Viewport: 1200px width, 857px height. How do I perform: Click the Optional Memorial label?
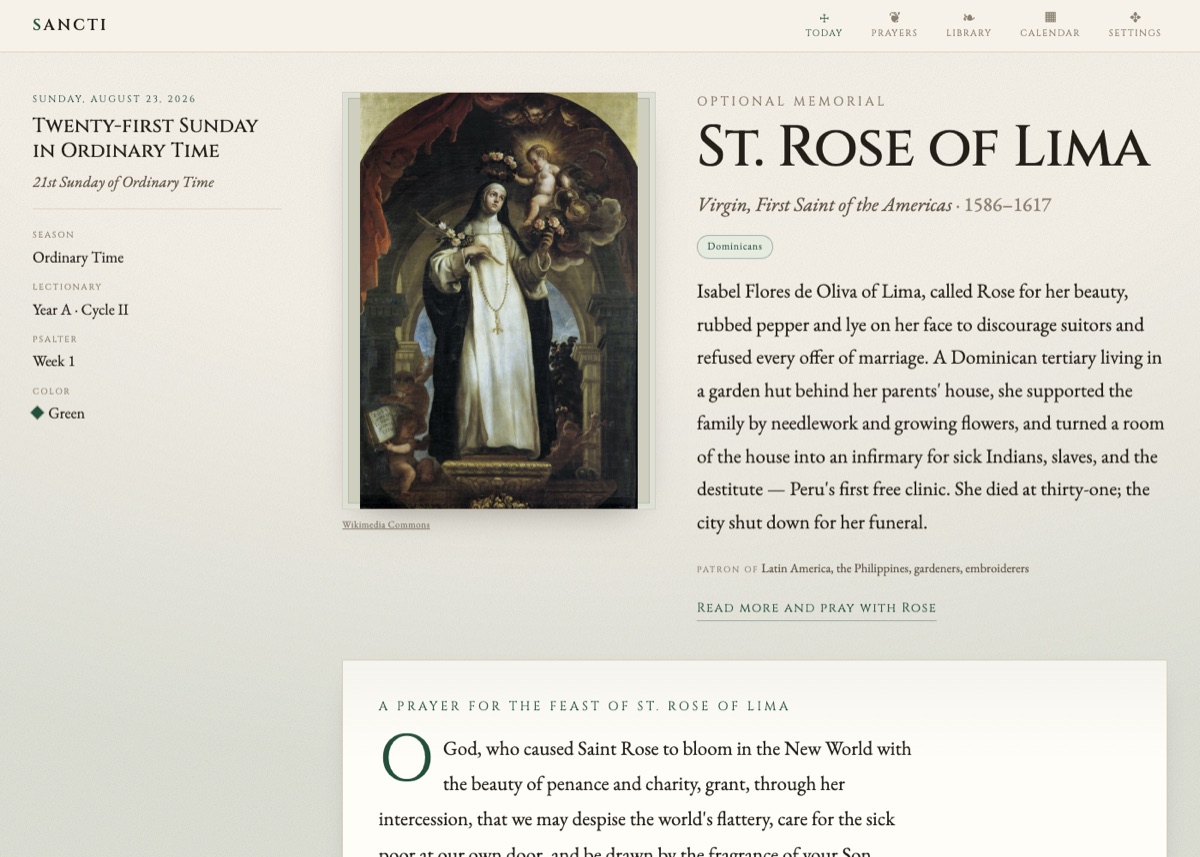point(791,101)
